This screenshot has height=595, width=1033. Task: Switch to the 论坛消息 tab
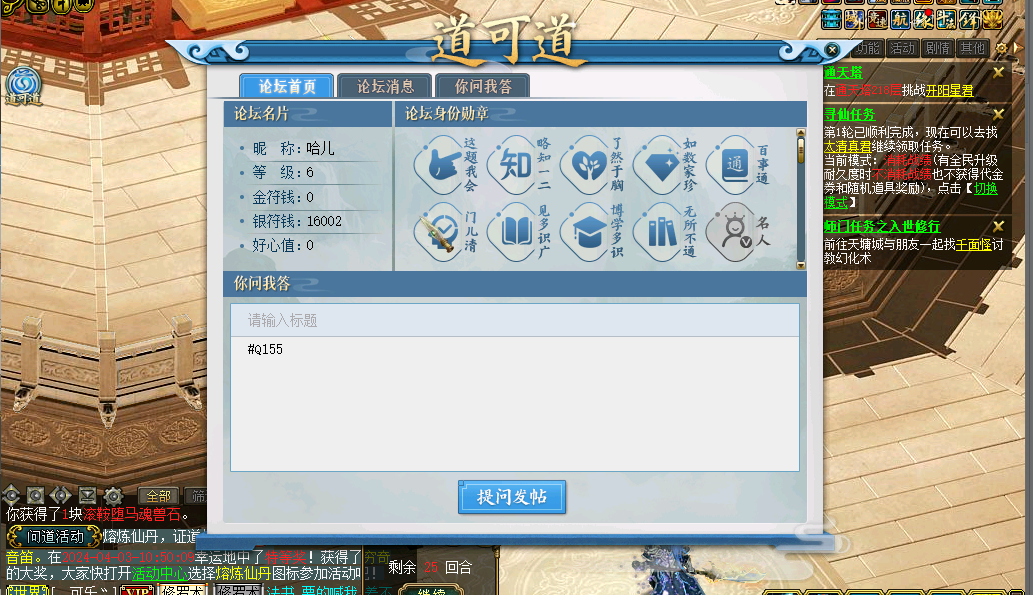tap(385, 86)
